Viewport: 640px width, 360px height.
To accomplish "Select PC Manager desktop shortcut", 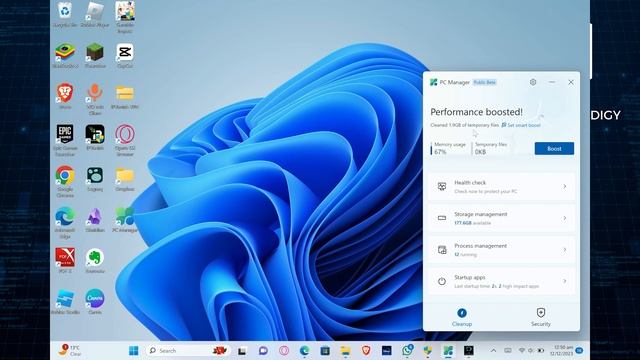I will tap(124, 220).
